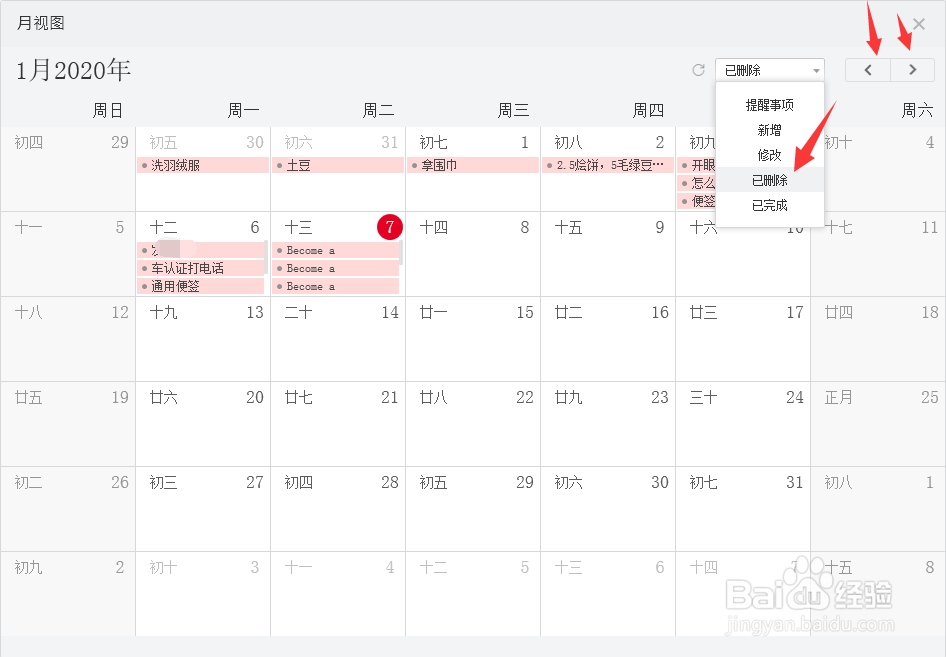Viewport: 946px width, 657px height.
Task: Go to the previous month using the left arrow
Action: pyautogui.click(x=867, y=69)
